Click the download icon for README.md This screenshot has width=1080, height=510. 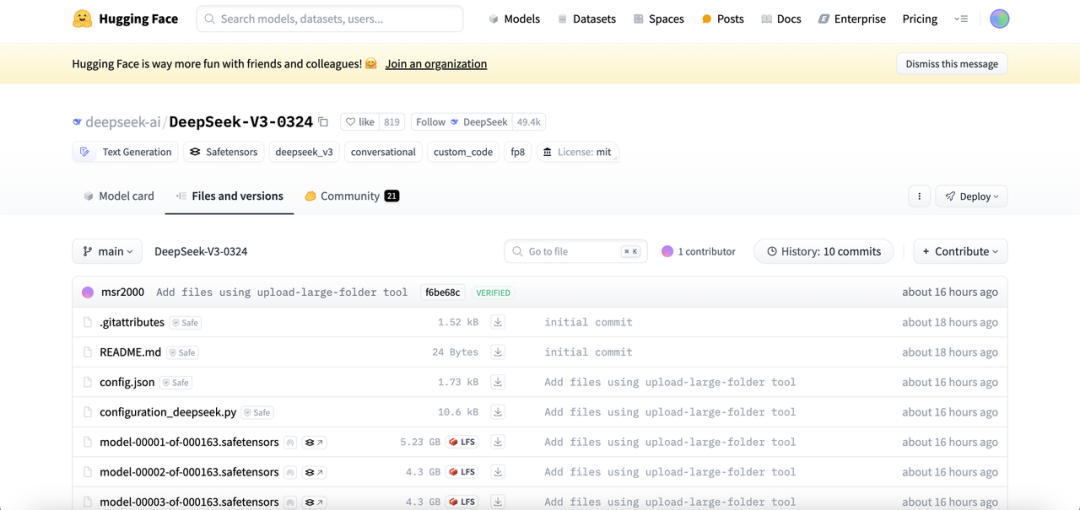(498, 352)
